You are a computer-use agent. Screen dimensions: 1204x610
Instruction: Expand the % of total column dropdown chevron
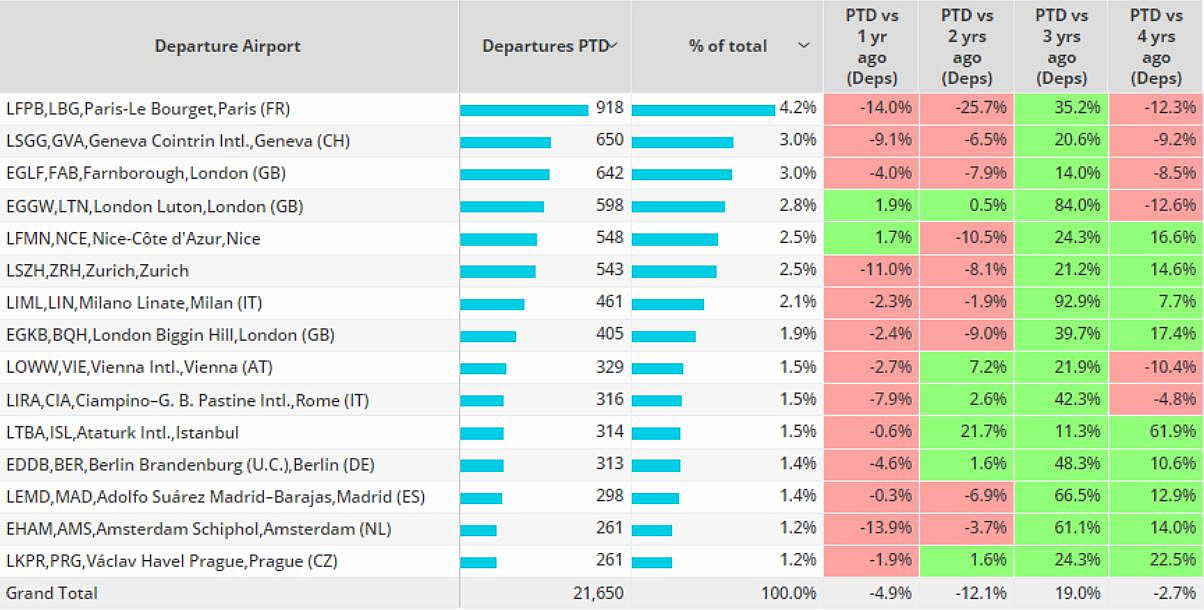803,46
